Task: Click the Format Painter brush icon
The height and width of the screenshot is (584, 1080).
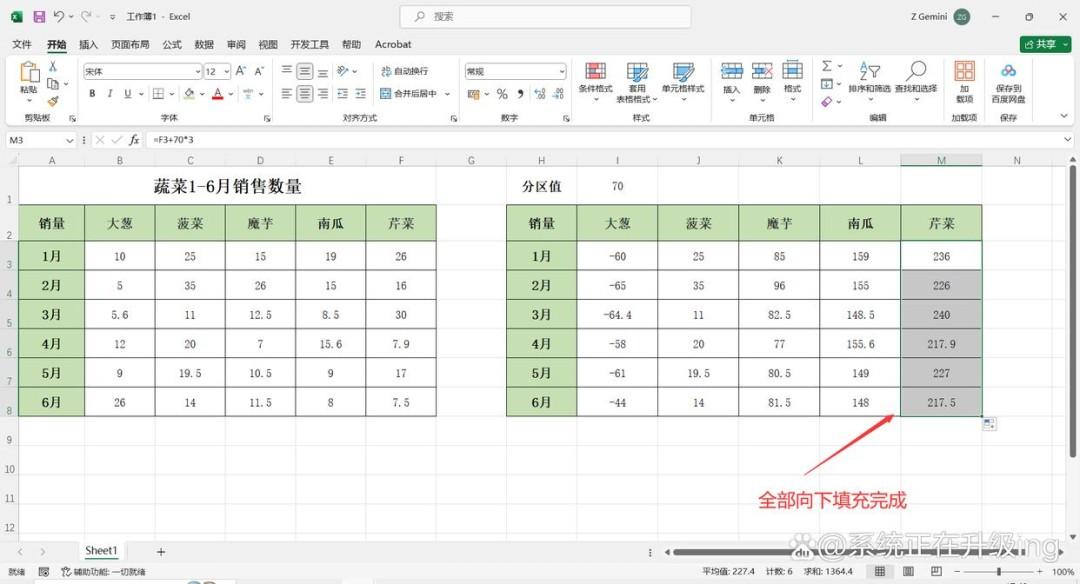Action: [x=52, y=101]
